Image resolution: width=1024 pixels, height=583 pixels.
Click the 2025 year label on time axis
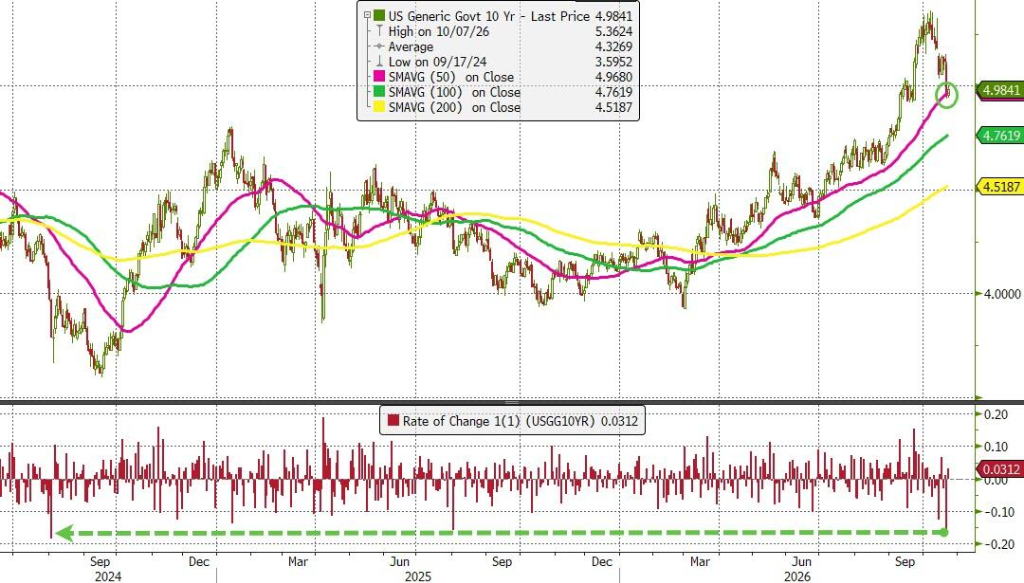click(418, 577)
